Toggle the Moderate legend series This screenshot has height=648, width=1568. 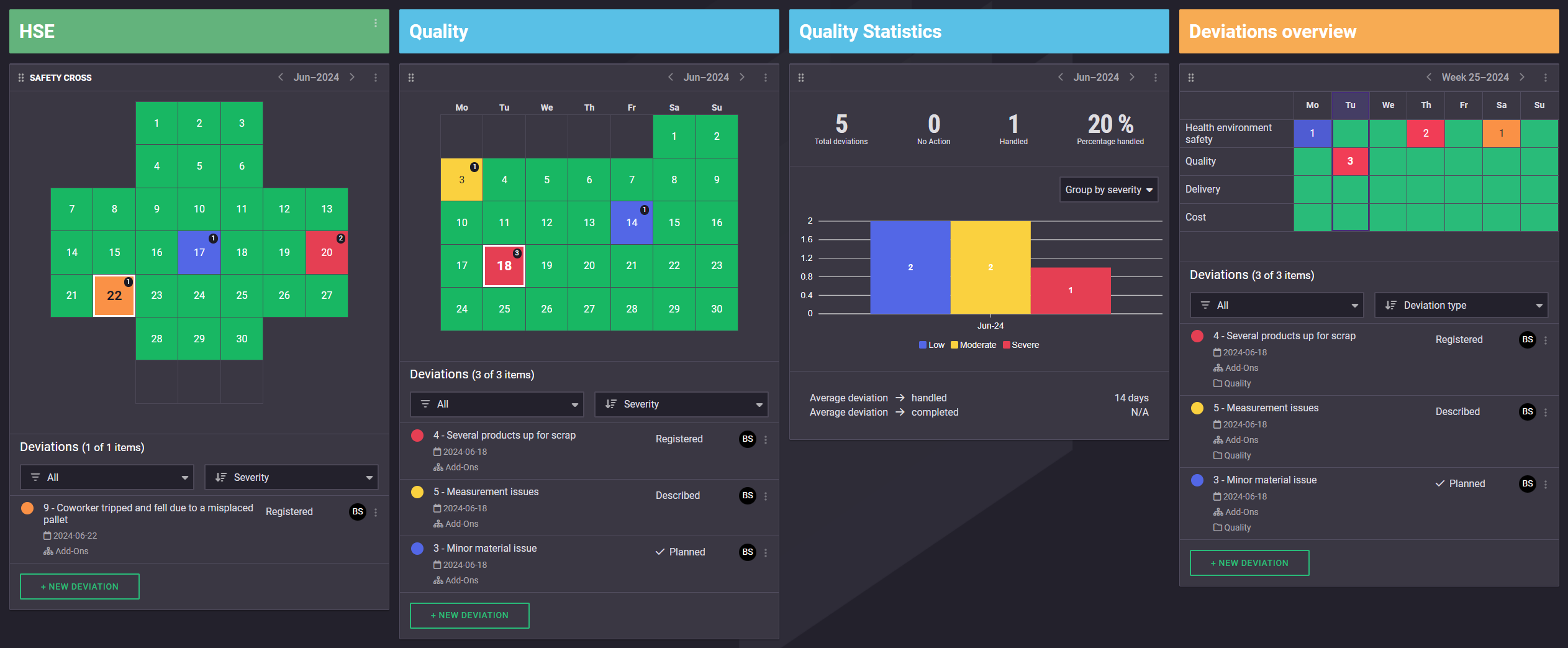pos(973,345)
